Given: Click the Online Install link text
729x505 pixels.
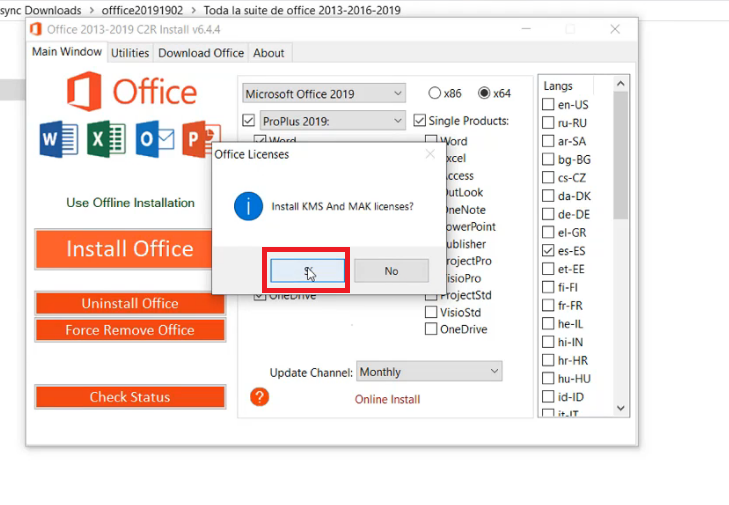Looking at the screenshot, I should click(x=387, y=399).
